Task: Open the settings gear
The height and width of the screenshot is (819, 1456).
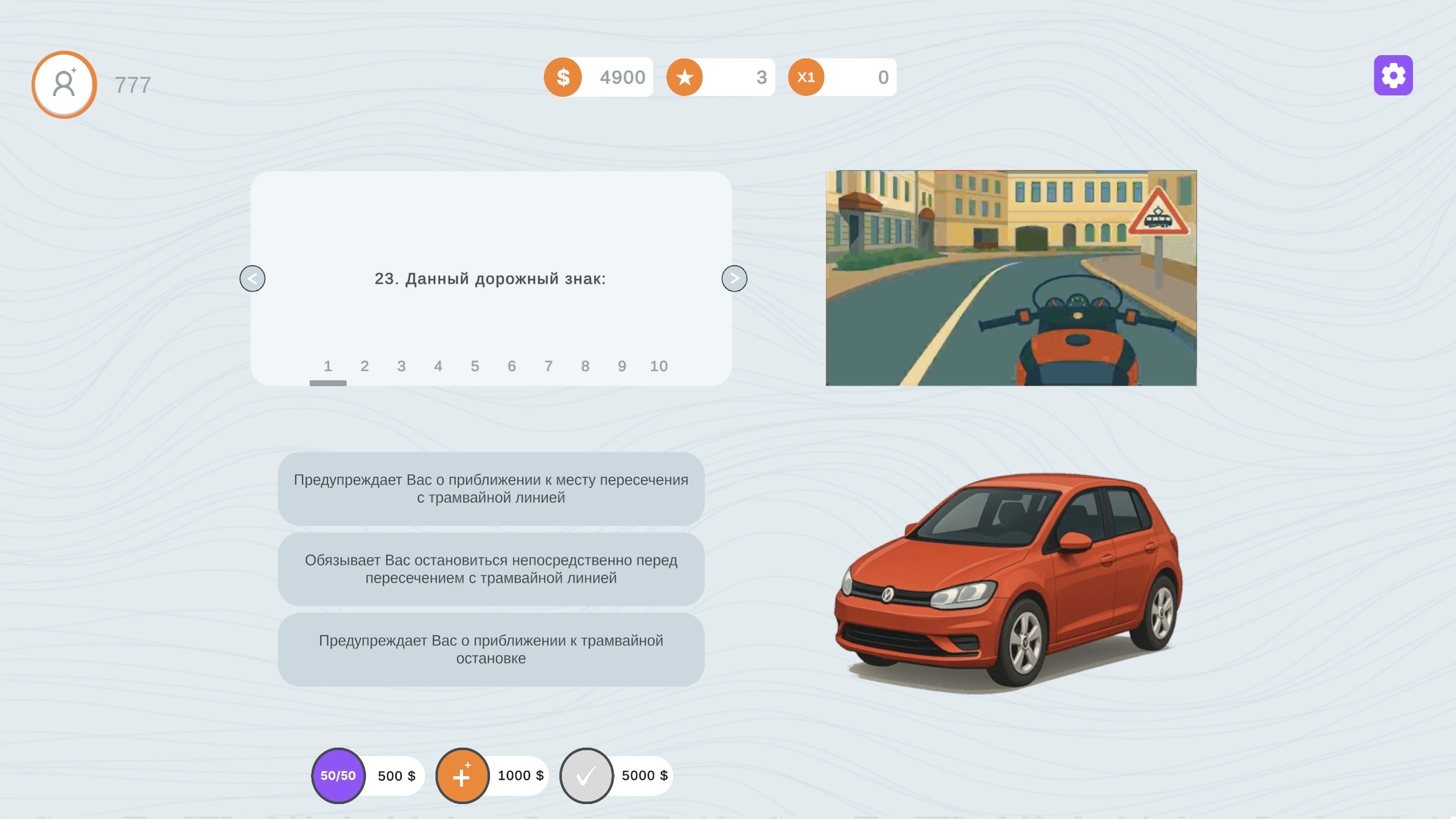Action: point(1392,75)
